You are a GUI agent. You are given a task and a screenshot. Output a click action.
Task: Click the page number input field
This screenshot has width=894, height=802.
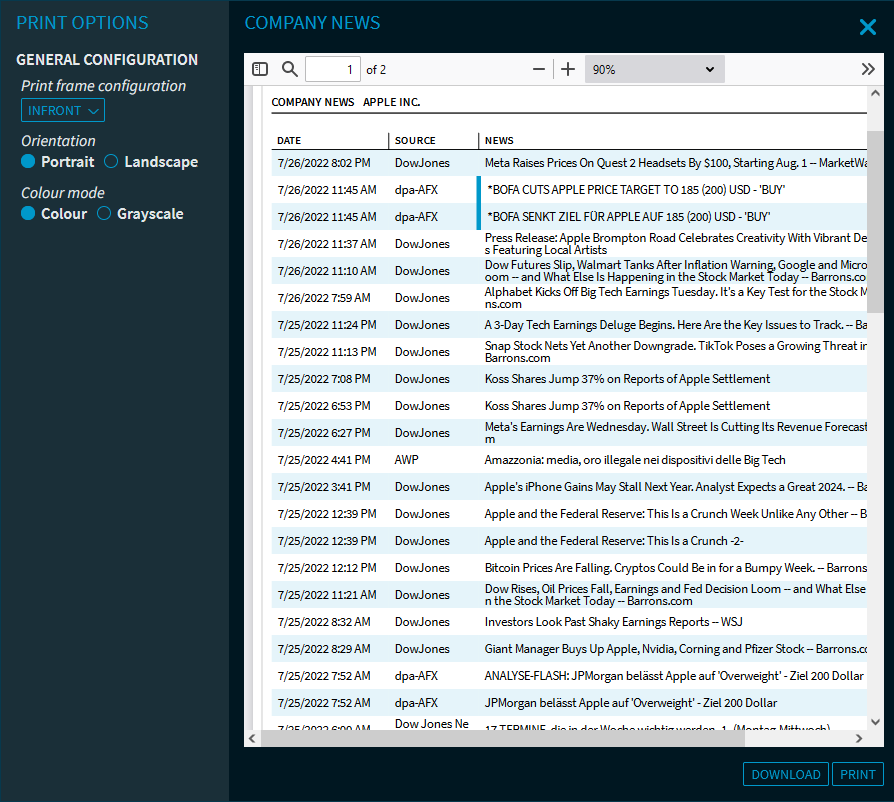(x=333, y=69)
